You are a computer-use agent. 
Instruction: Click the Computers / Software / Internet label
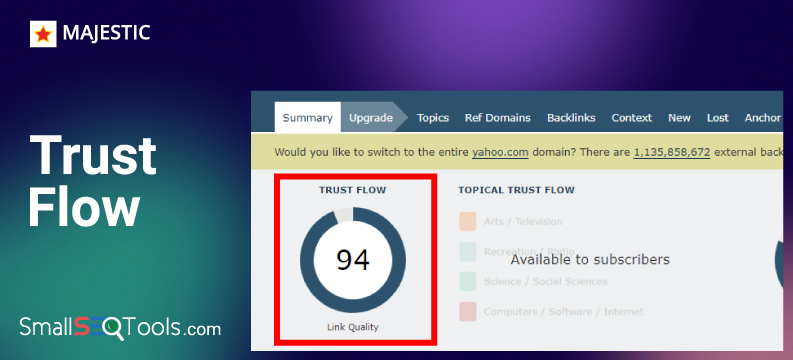[564, 311]
